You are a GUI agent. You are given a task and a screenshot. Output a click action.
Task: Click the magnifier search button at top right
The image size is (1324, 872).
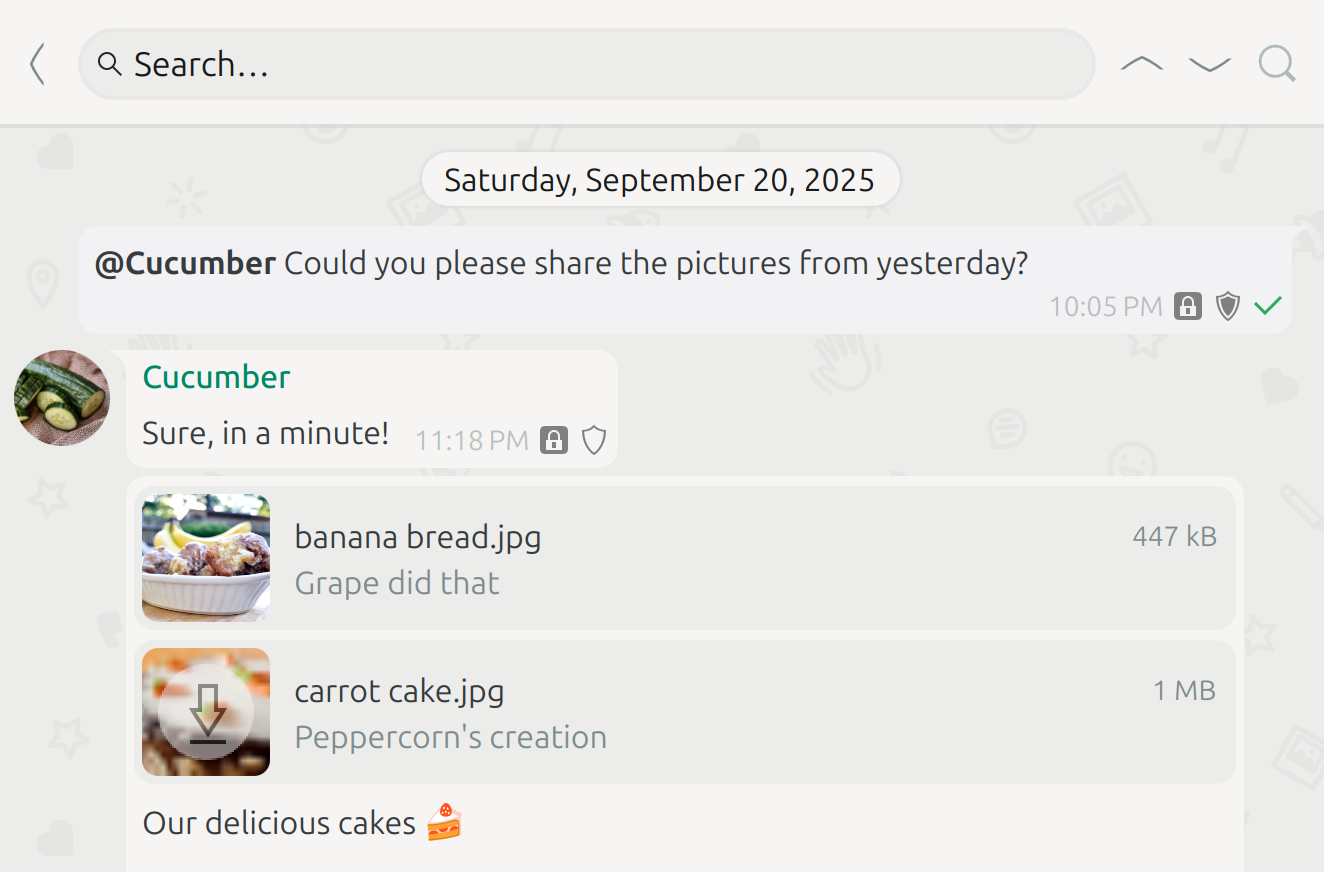click(1276, 65)
